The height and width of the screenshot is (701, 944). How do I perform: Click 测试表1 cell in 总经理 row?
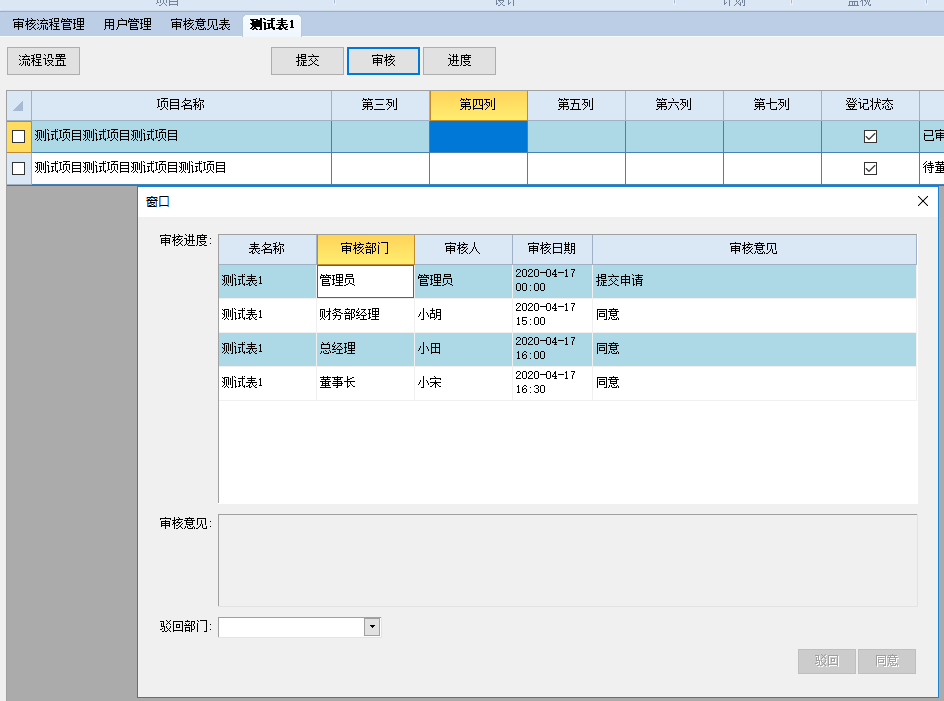tap(267, 349)
